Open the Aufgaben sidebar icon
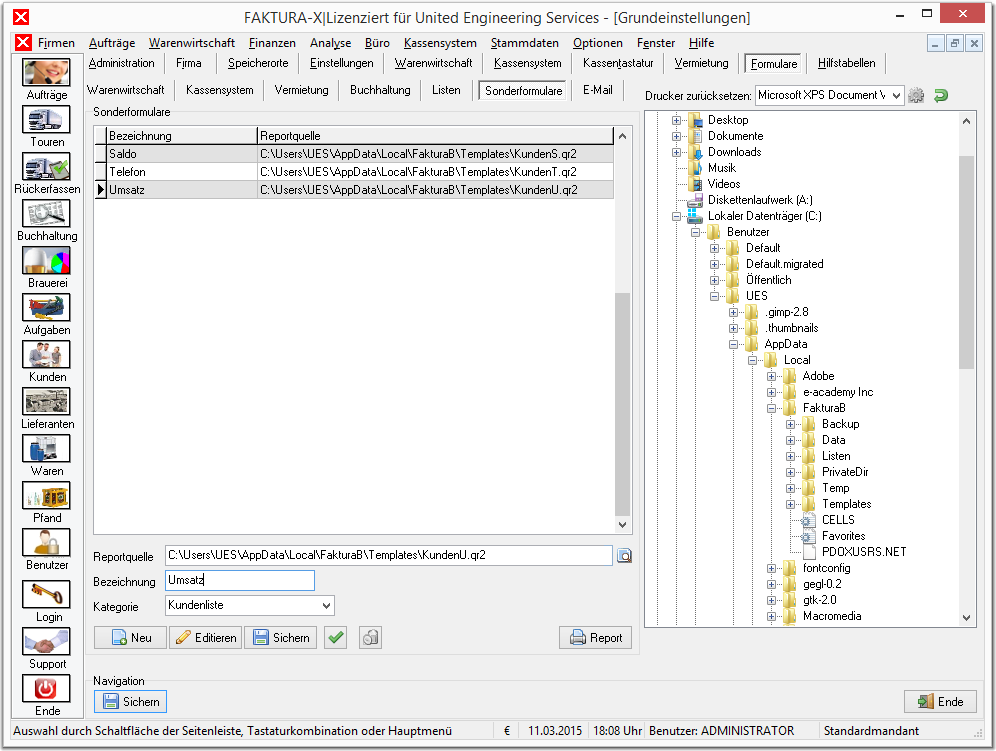This screenshot has width=996, height=751. pyautogui.click(x=46, y=308)
